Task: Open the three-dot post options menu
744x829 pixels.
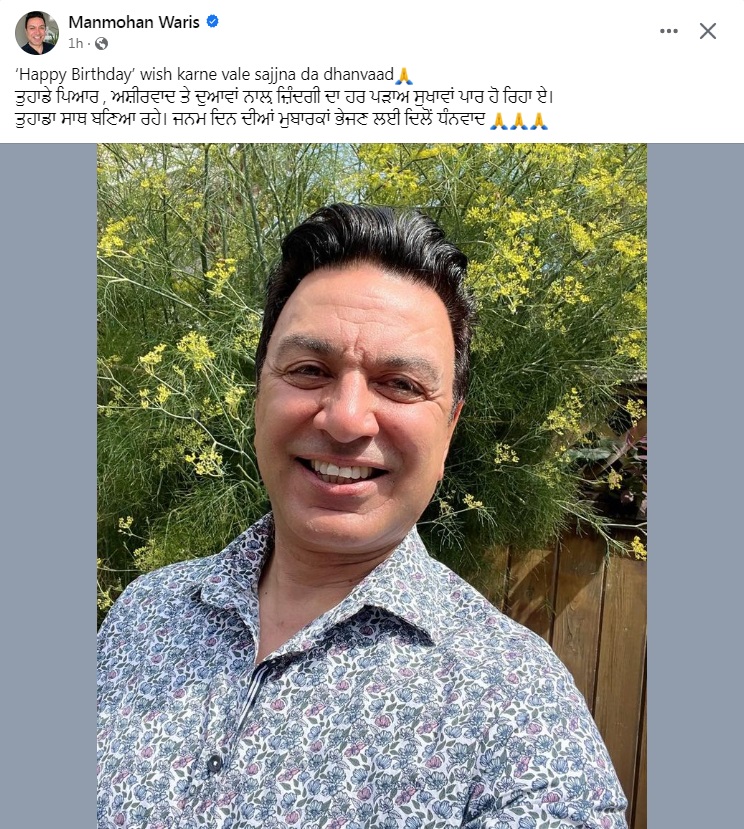Action: (x=668, y=31)
